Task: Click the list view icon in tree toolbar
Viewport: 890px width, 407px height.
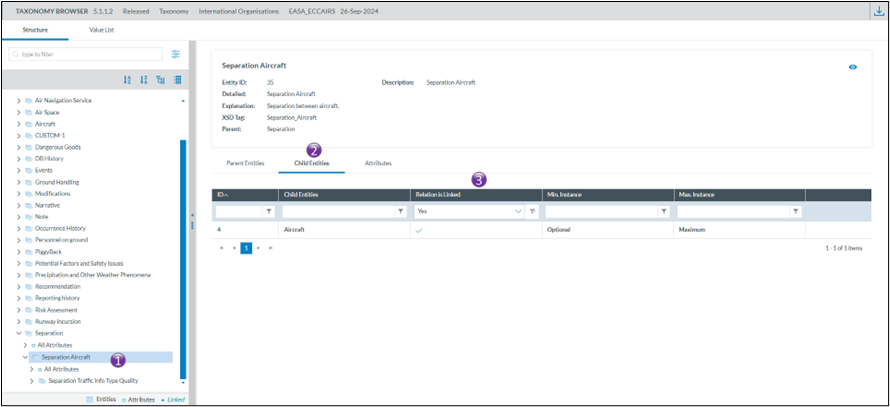Action: coord(177,80)
